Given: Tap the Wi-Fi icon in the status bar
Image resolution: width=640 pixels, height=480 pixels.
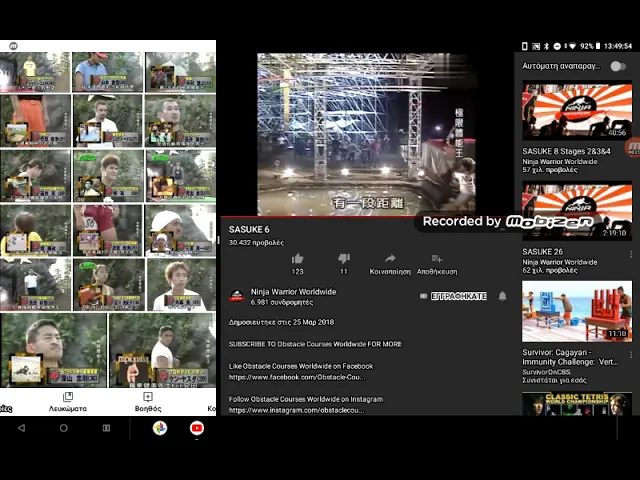Looking at the screenshot, I should [x=572, y=46].
